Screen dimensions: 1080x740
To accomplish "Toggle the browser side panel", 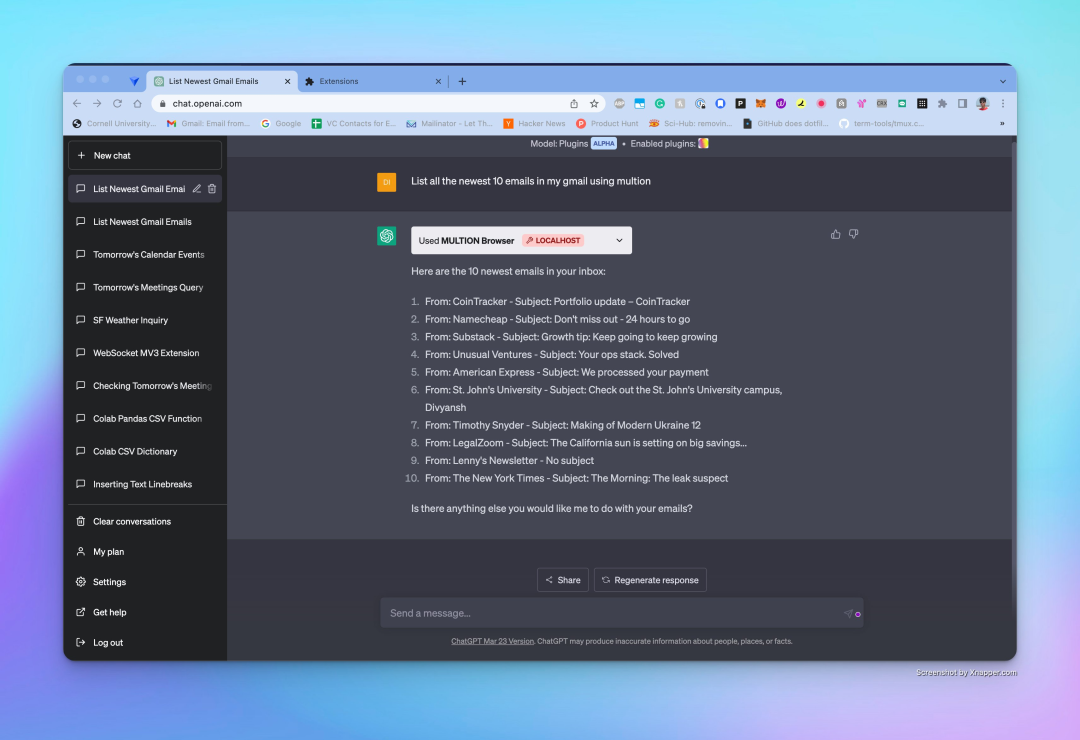I will pos(962,103).
